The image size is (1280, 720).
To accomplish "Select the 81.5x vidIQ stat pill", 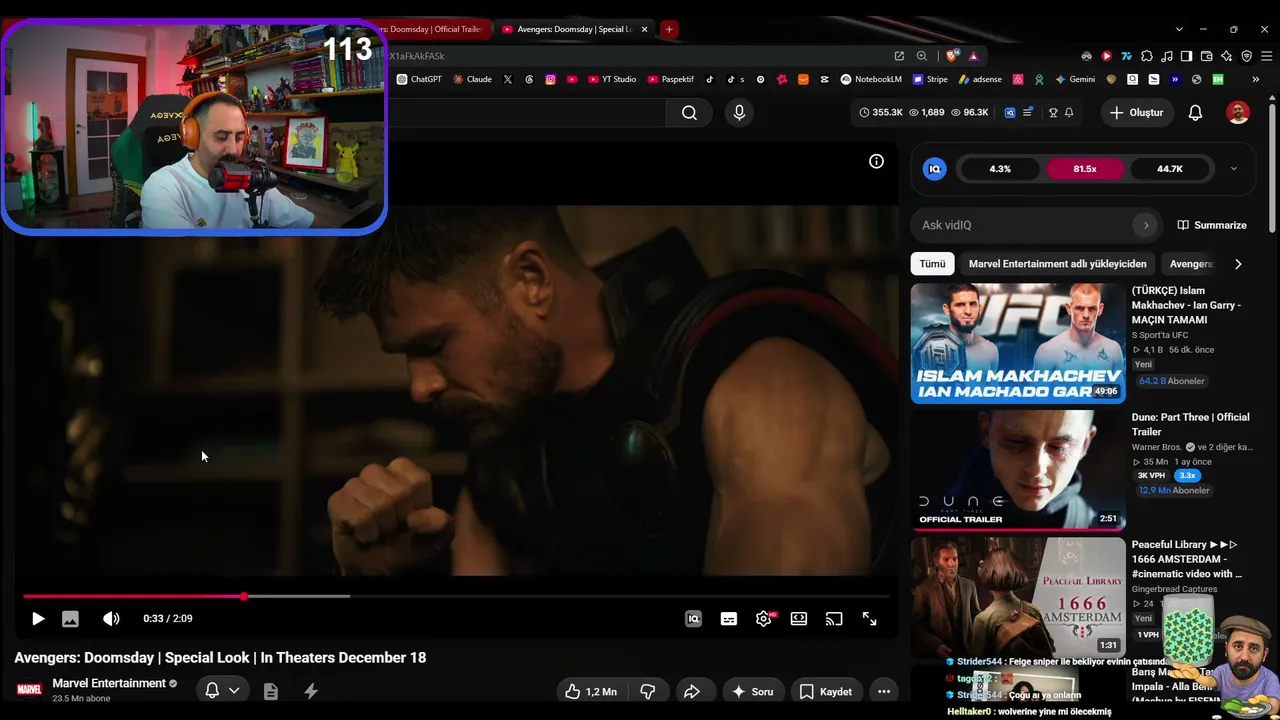I will [x=1085, y=169].
